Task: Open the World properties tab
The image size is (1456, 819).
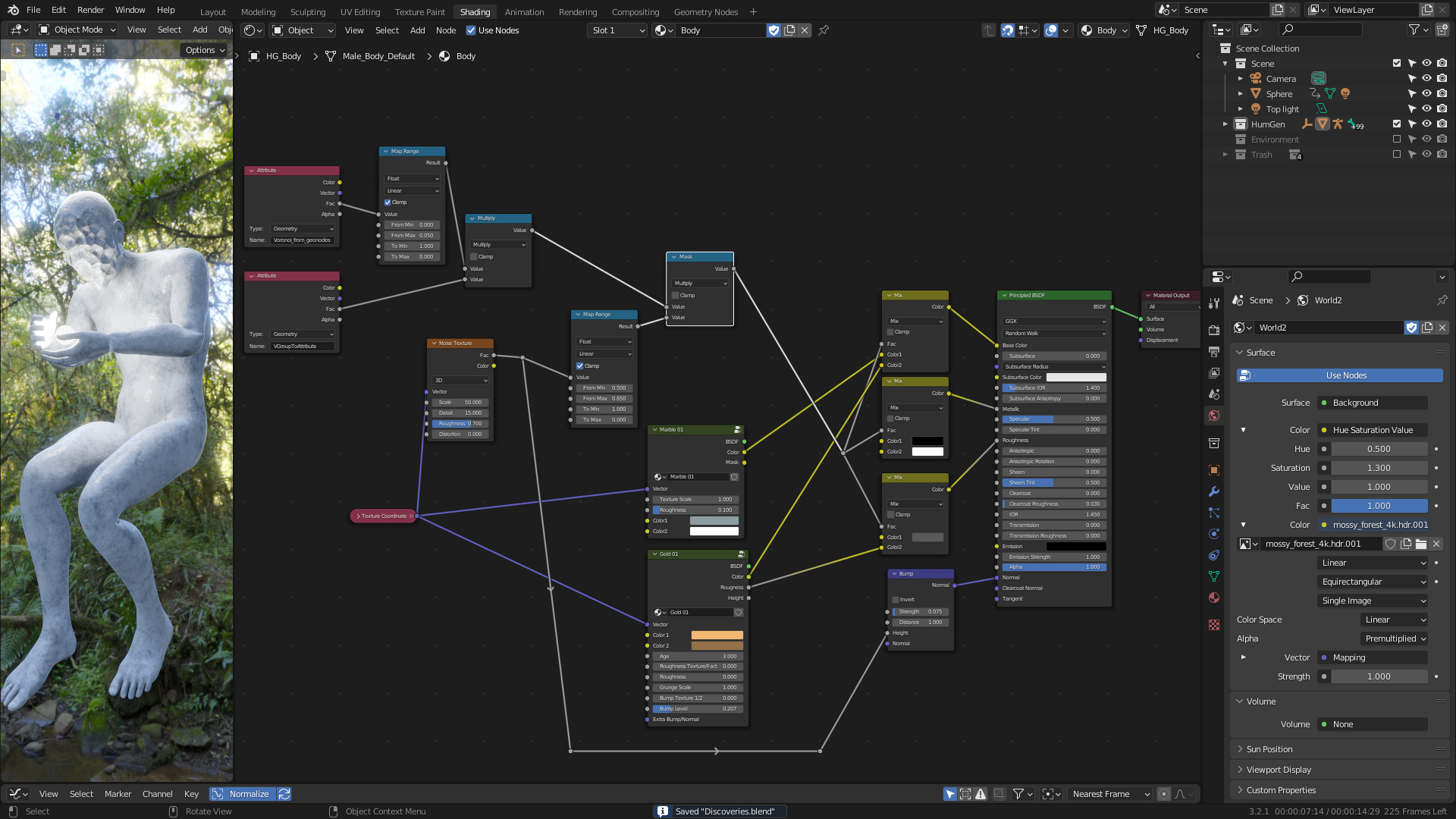Action: (1214, 416)
